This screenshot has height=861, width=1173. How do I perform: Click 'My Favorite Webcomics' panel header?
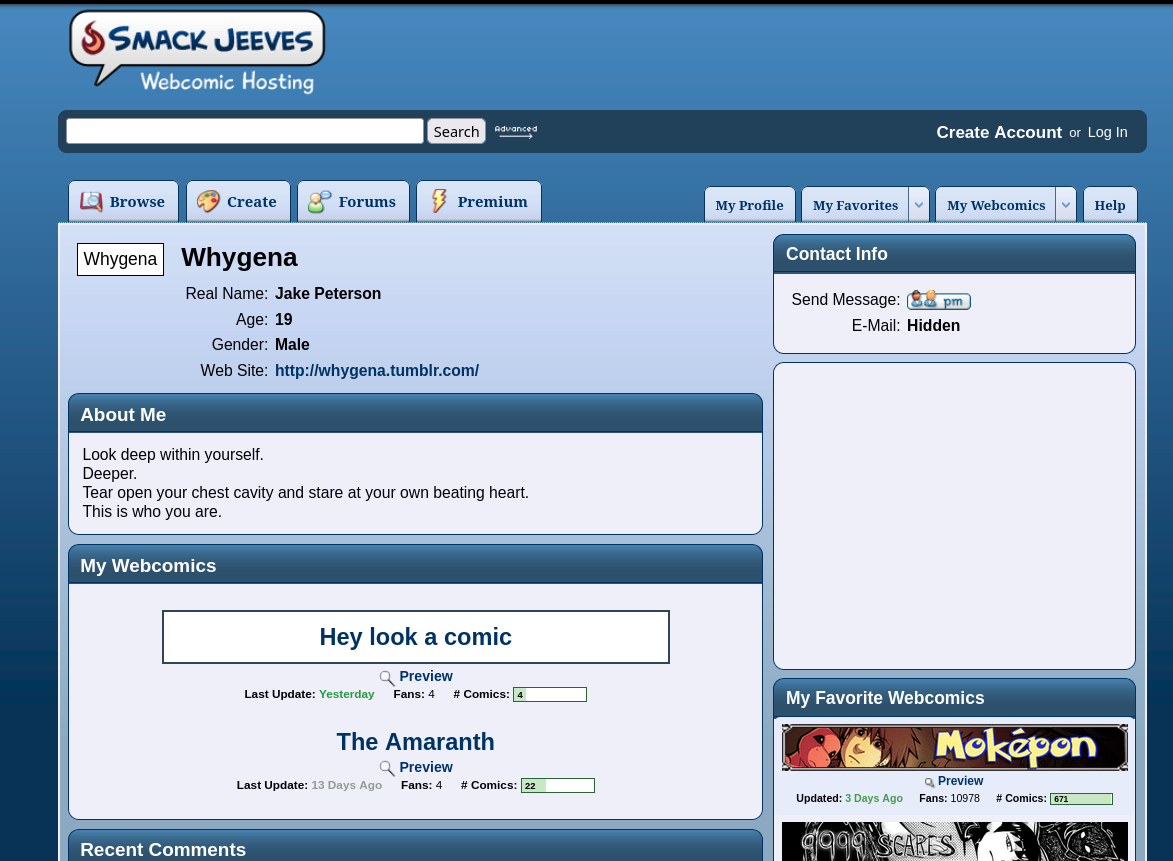955,698
